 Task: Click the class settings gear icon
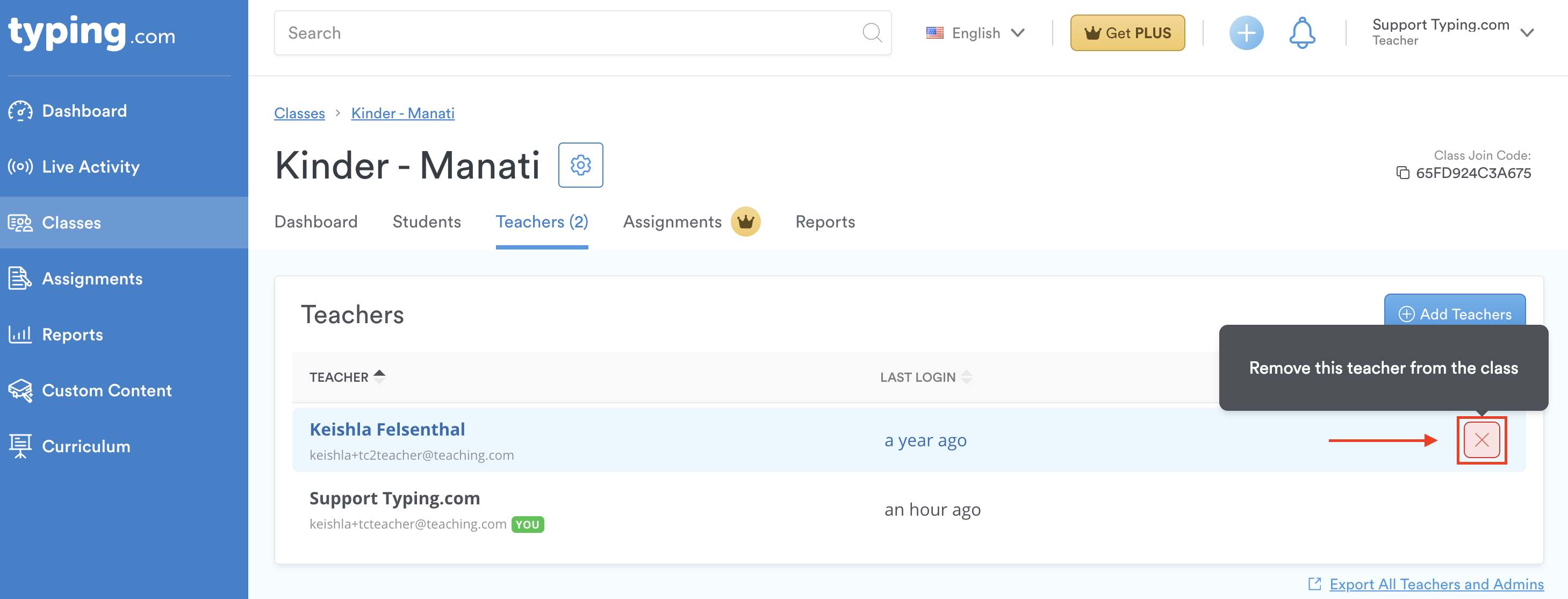(x=580, y=165)
